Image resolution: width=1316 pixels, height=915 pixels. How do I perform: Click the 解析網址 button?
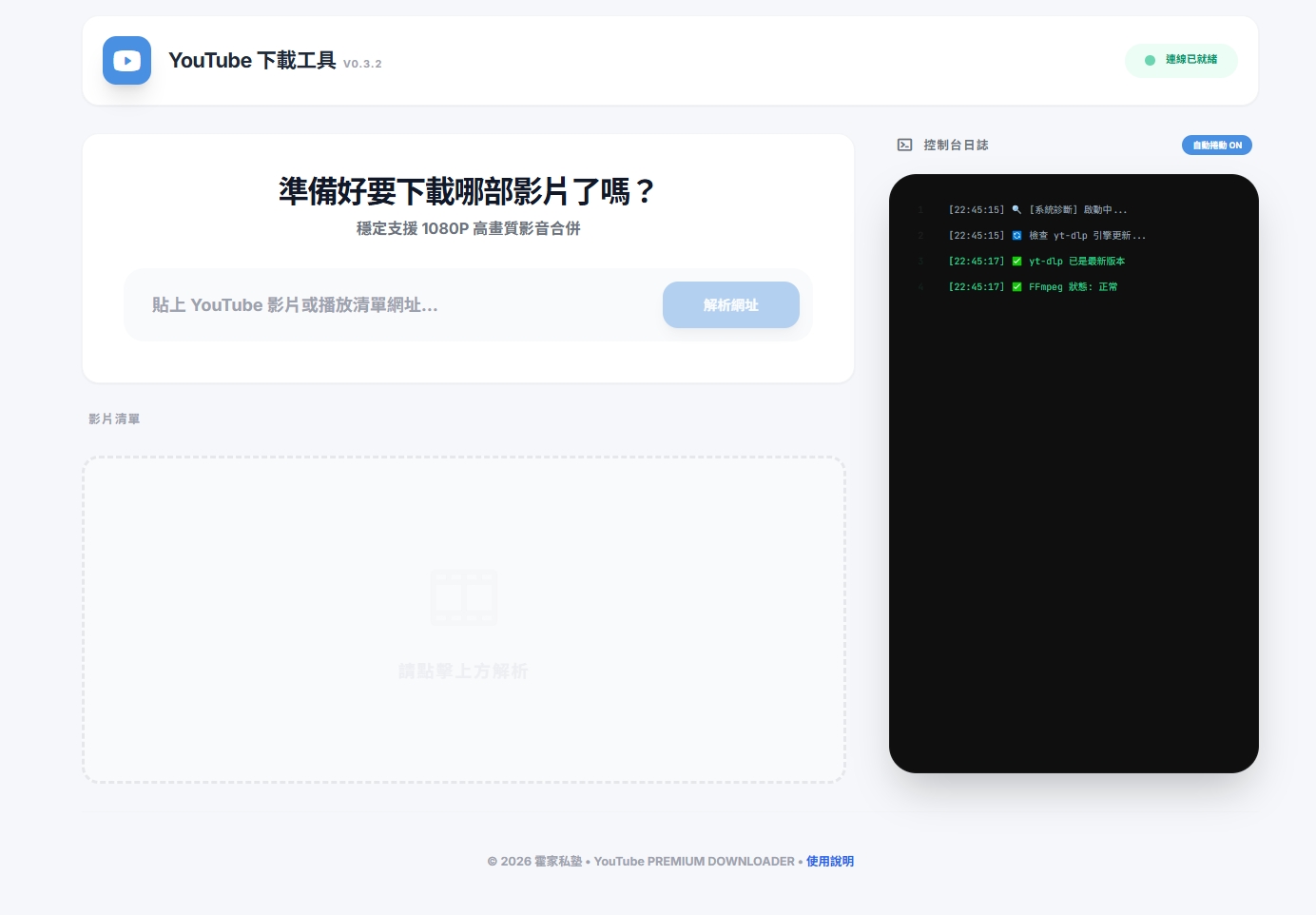pyautogui.click(x=730, y=305)
